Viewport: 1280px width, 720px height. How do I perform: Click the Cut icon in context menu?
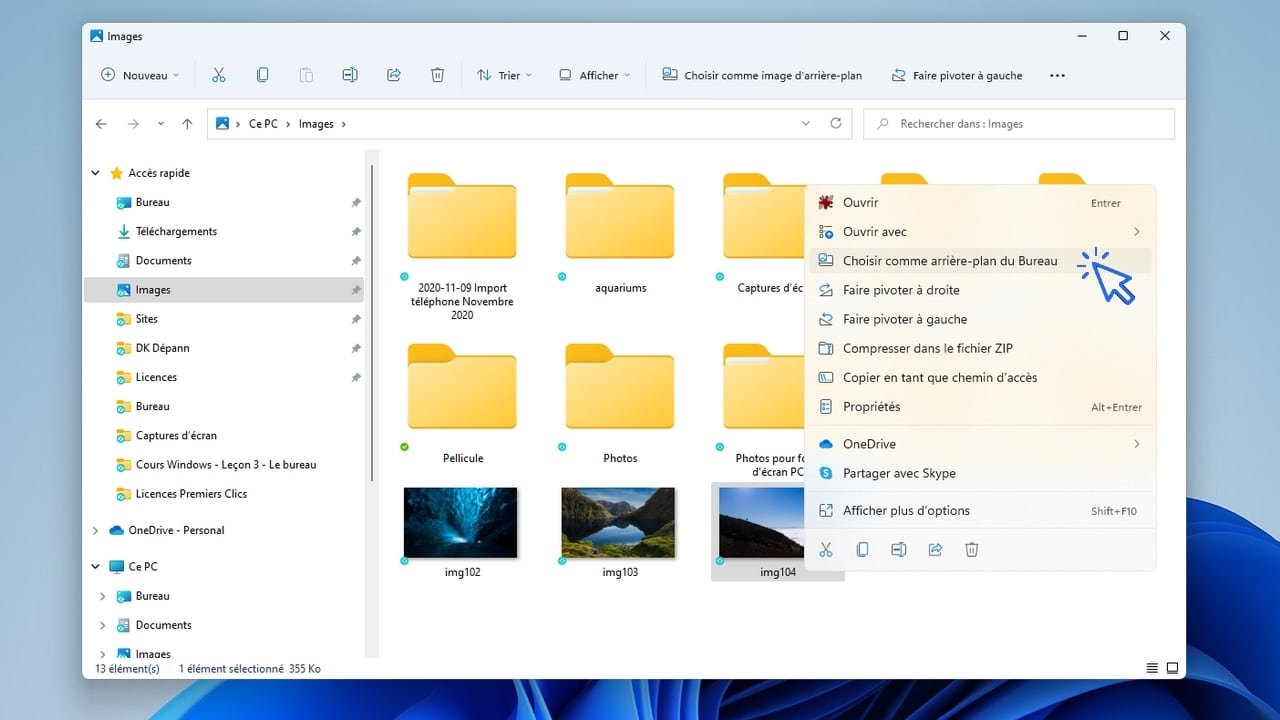[826, 549]
